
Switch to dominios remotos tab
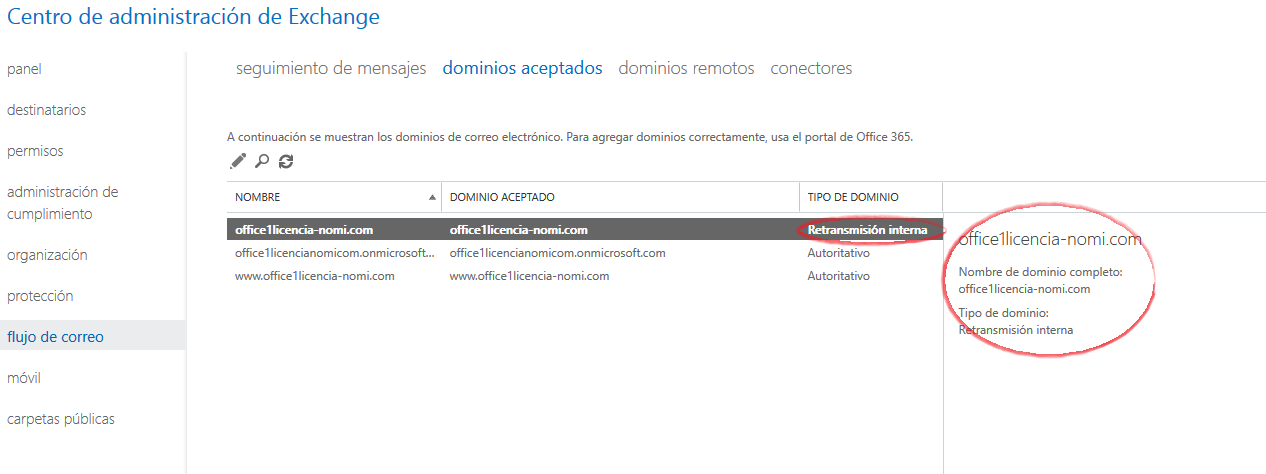[x=686, y=68]
